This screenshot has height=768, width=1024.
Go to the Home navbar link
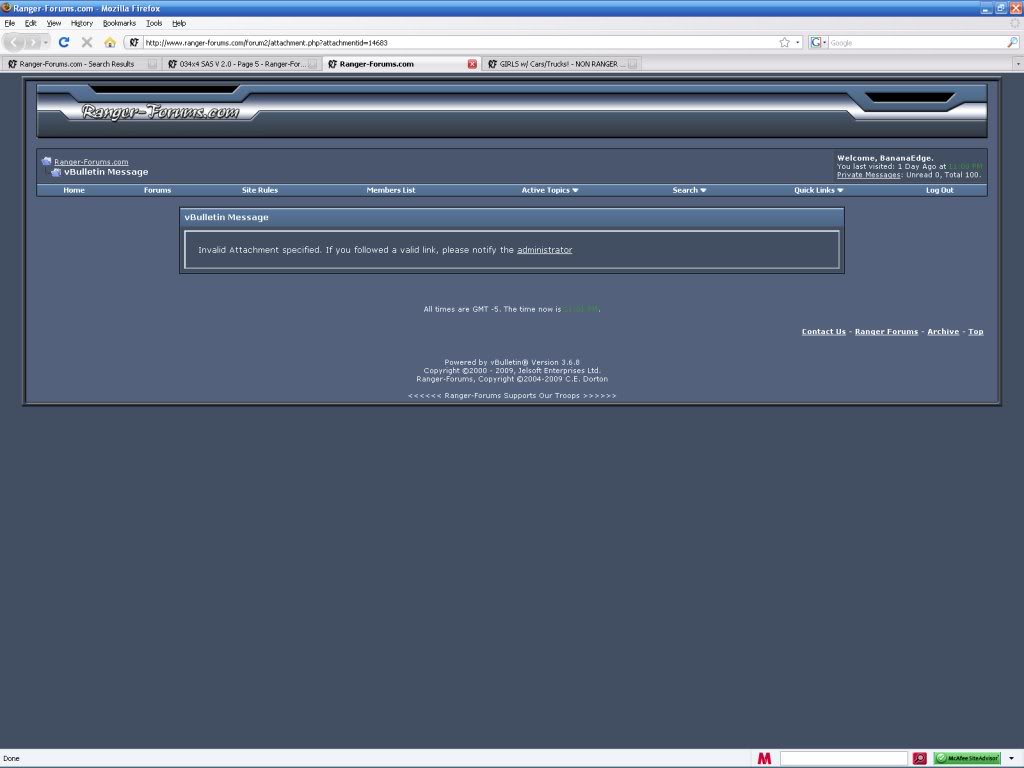[x=74, y=190]
